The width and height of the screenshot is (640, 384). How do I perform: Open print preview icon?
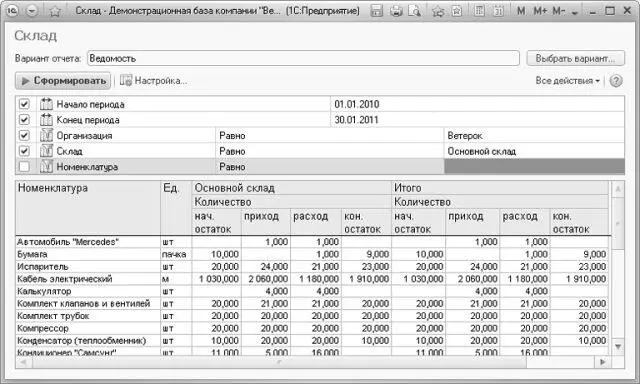point(414,11)
